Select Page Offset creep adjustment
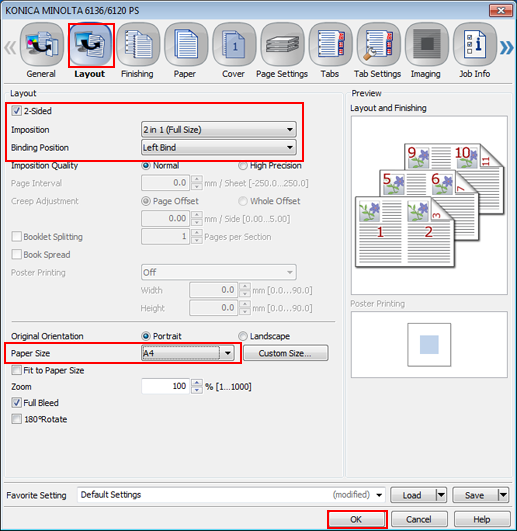517x531 pixels. [146, 201]
